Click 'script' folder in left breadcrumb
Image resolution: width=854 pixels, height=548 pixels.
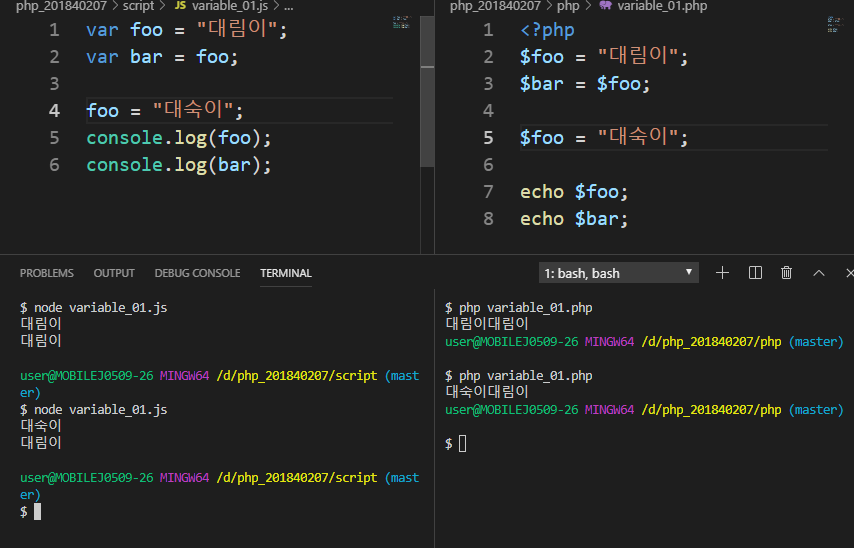coord(138,6)
